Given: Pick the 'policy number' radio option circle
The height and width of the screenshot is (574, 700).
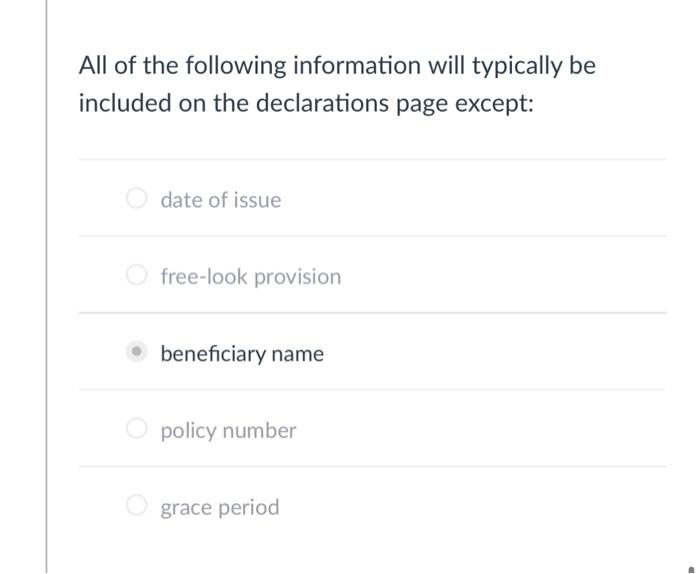Looking at the screenshot, I should click(x=137, y=428).
